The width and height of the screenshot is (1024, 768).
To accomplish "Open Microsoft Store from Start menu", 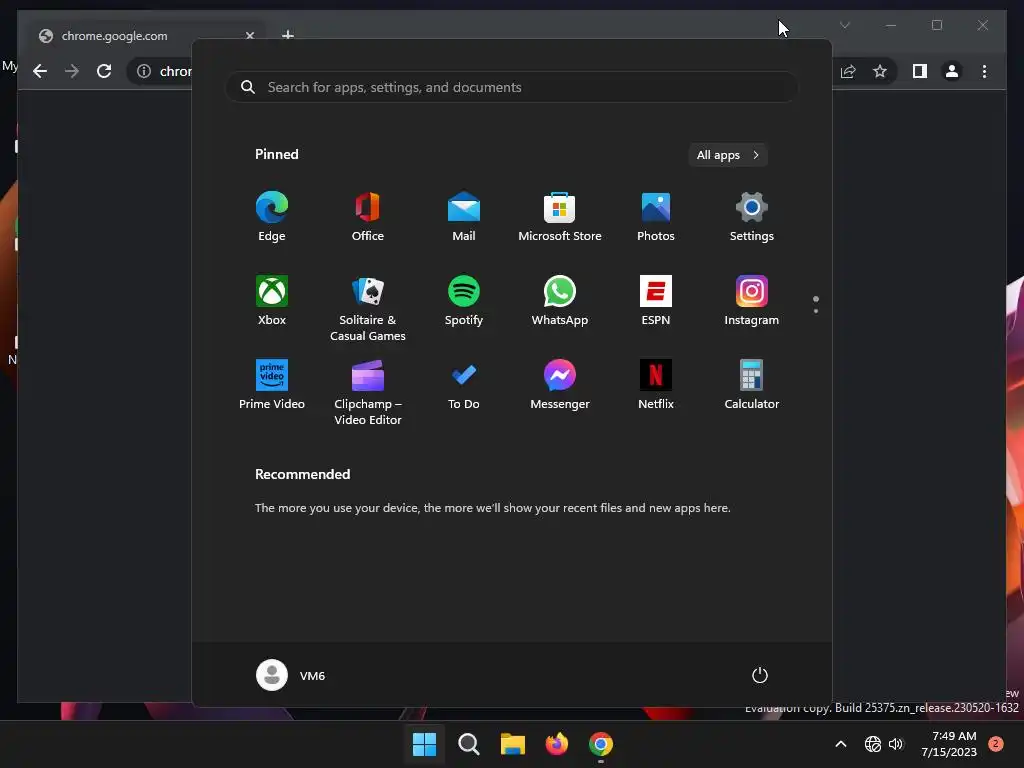I will pyautogui.click(x=560, y=217).
